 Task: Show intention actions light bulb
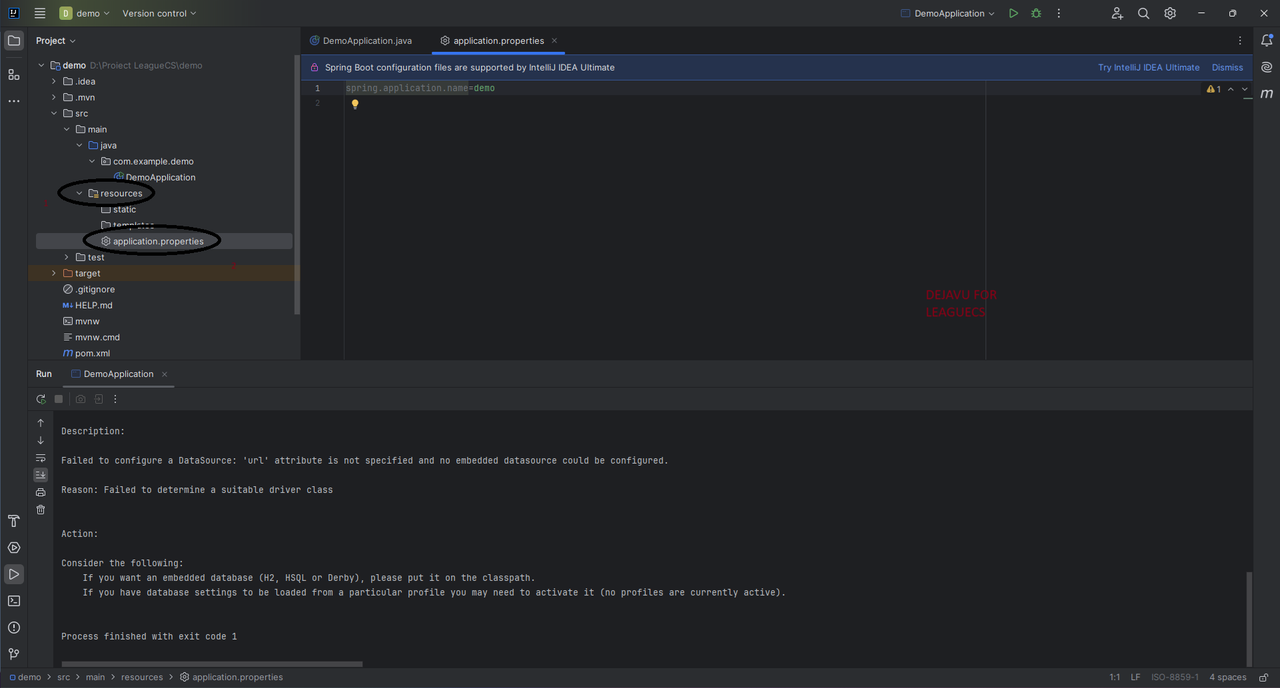click(354, 103)
